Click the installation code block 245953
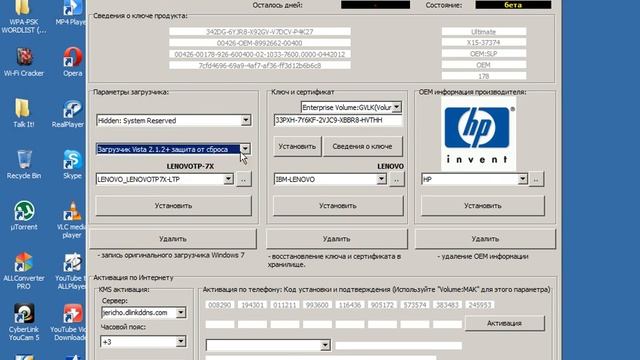 point(480,305)
